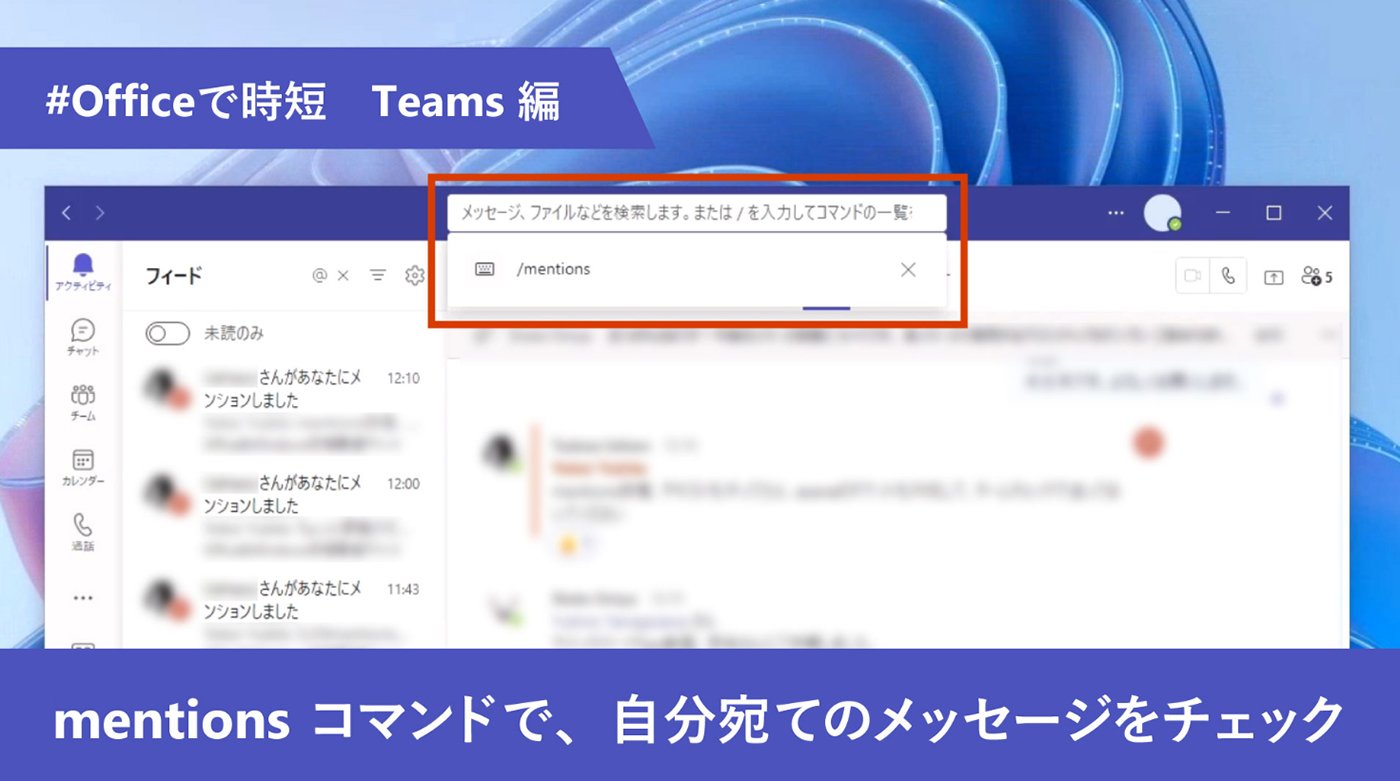
Task: Open the mention notification from 12:00
Action: pyautogui.click(x=284, y=517)
